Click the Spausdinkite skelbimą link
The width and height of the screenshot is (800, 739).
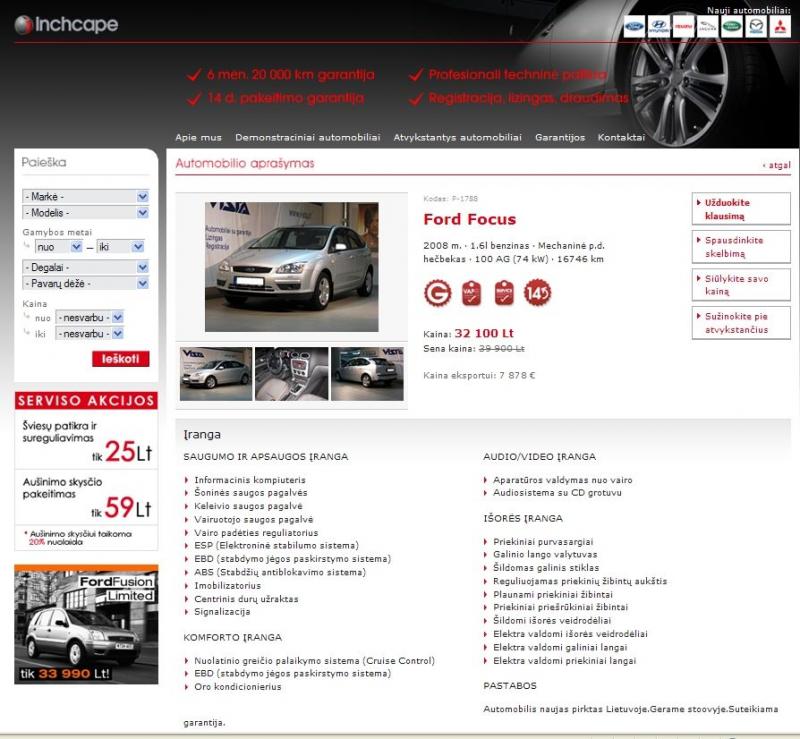pyautogui.click(x=741, y=247)
